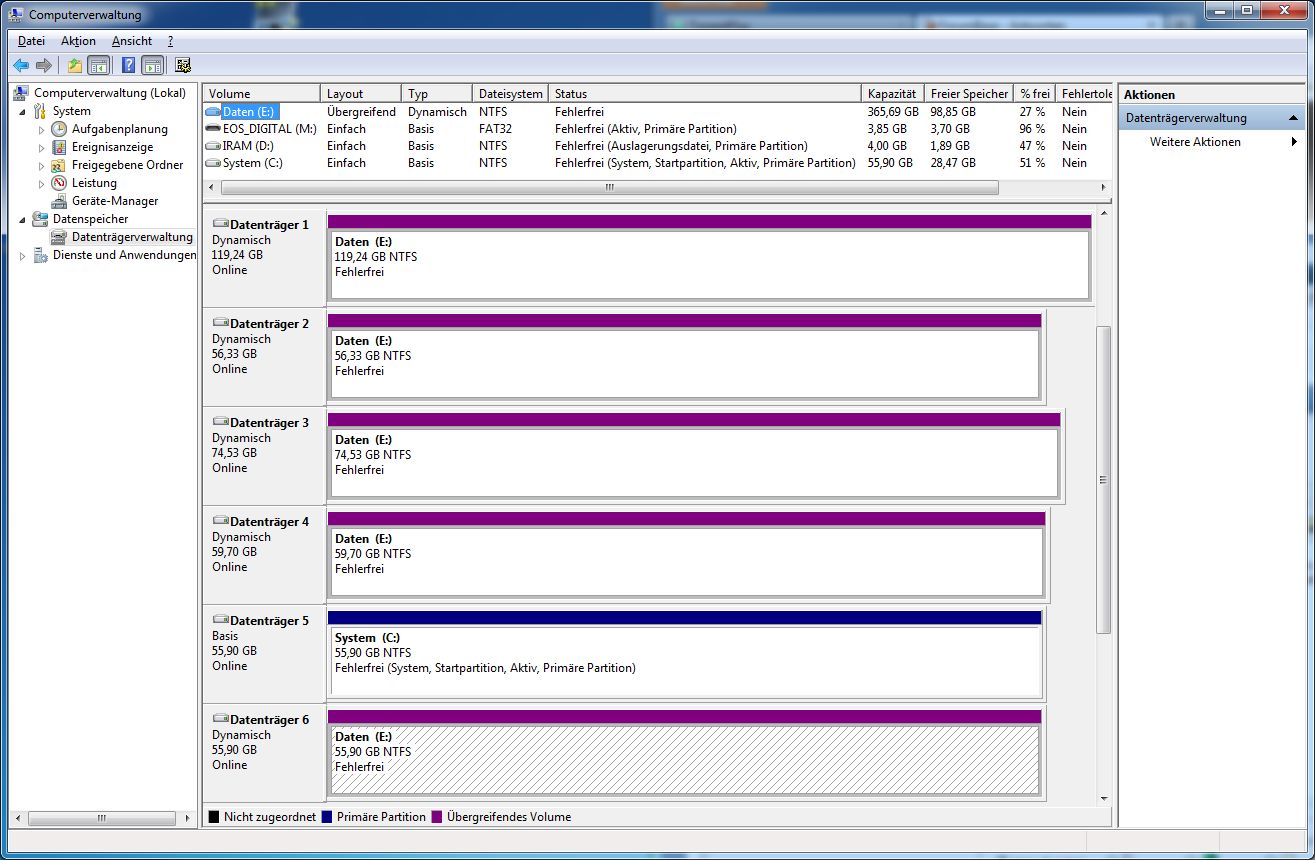Click the purple Übergreifendes Volume legend swatch

437,817
